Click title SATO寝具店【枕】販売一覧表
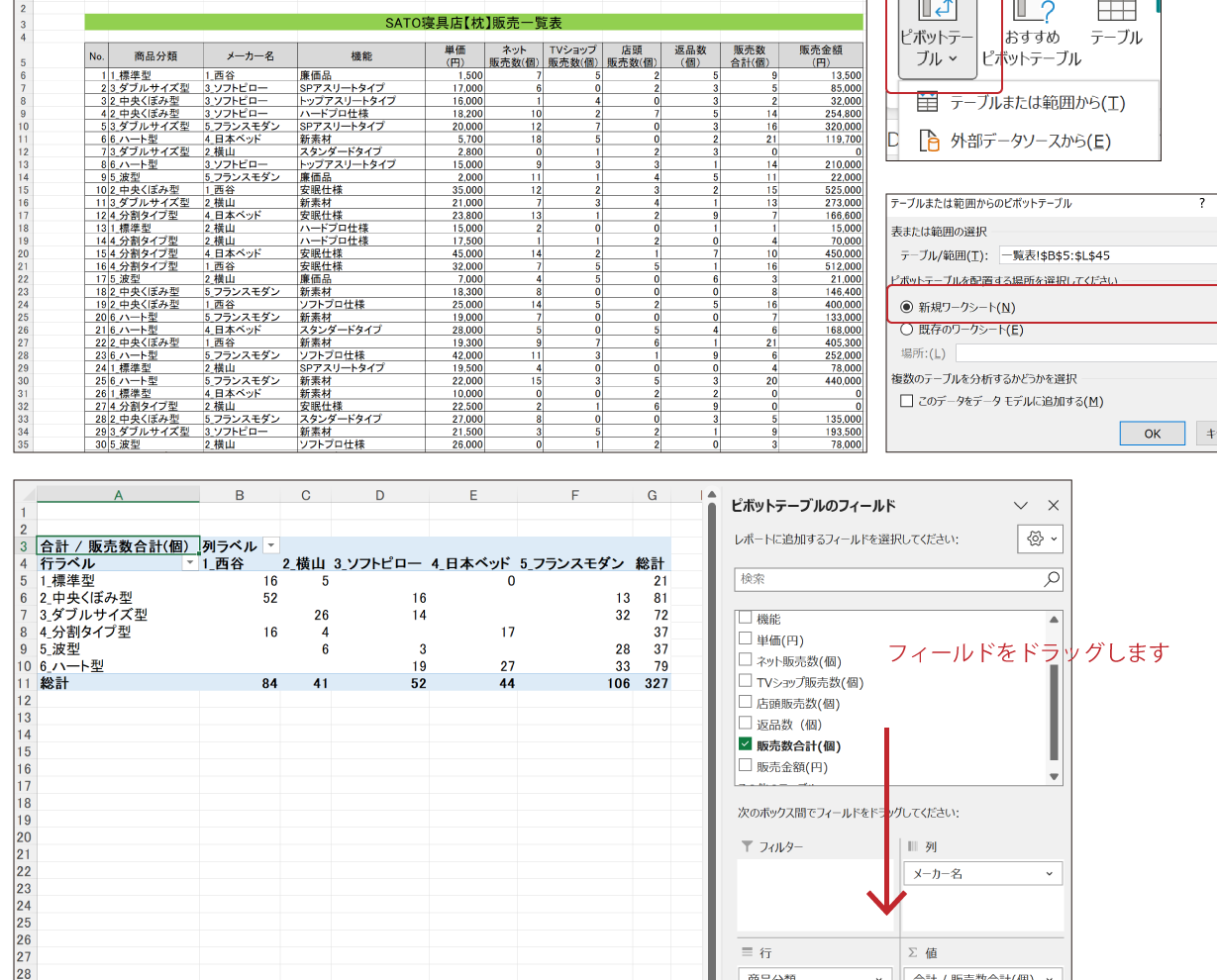This screenshot has width=1217, height=980. coord(474,22)
